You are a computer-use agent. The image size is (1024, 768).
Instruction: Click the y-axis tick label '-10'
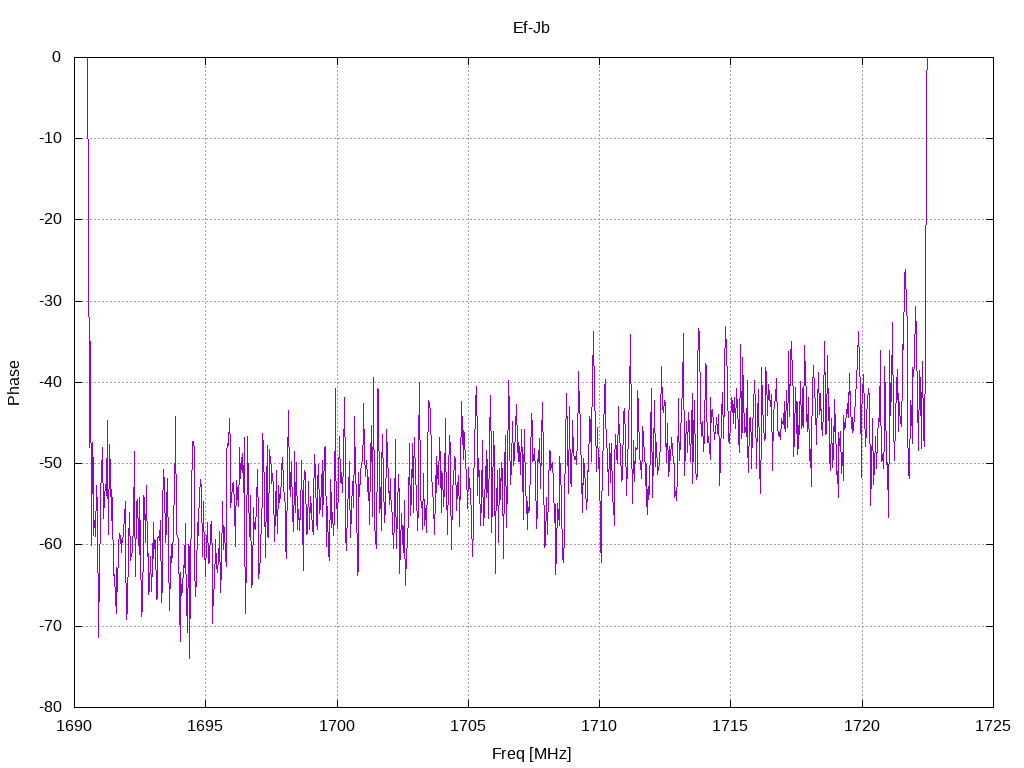[50, 138]
